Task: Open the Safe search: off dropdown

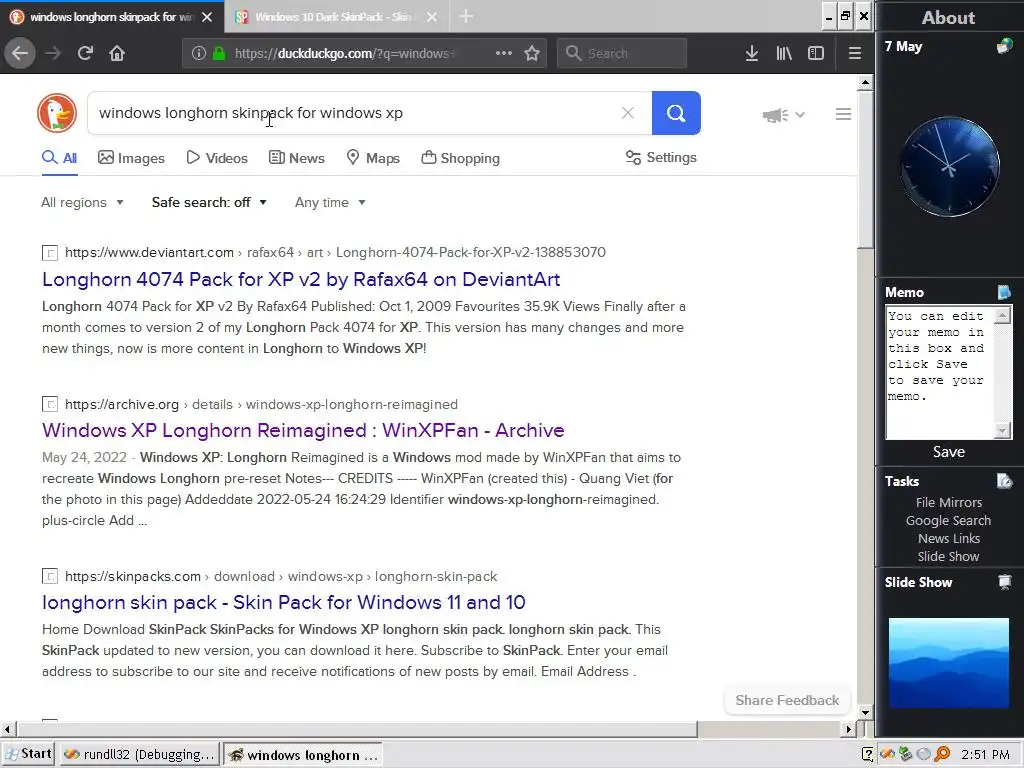Action: [209, 202]
